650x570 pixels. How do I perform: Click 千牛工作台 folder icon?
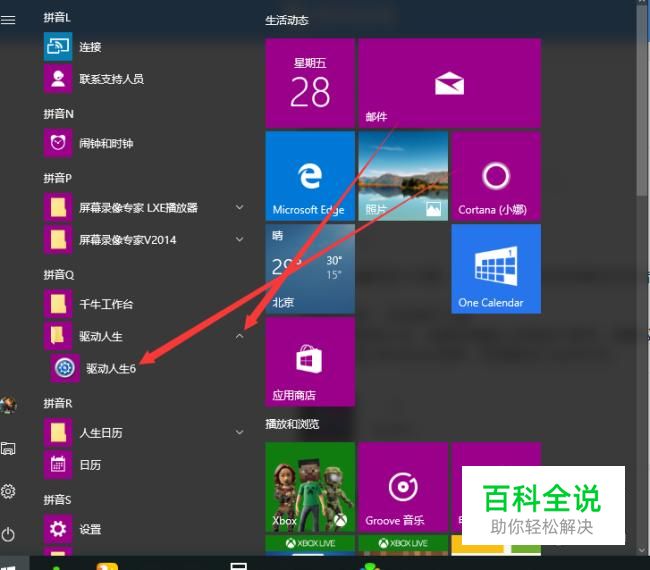click(x=58, y=304)
